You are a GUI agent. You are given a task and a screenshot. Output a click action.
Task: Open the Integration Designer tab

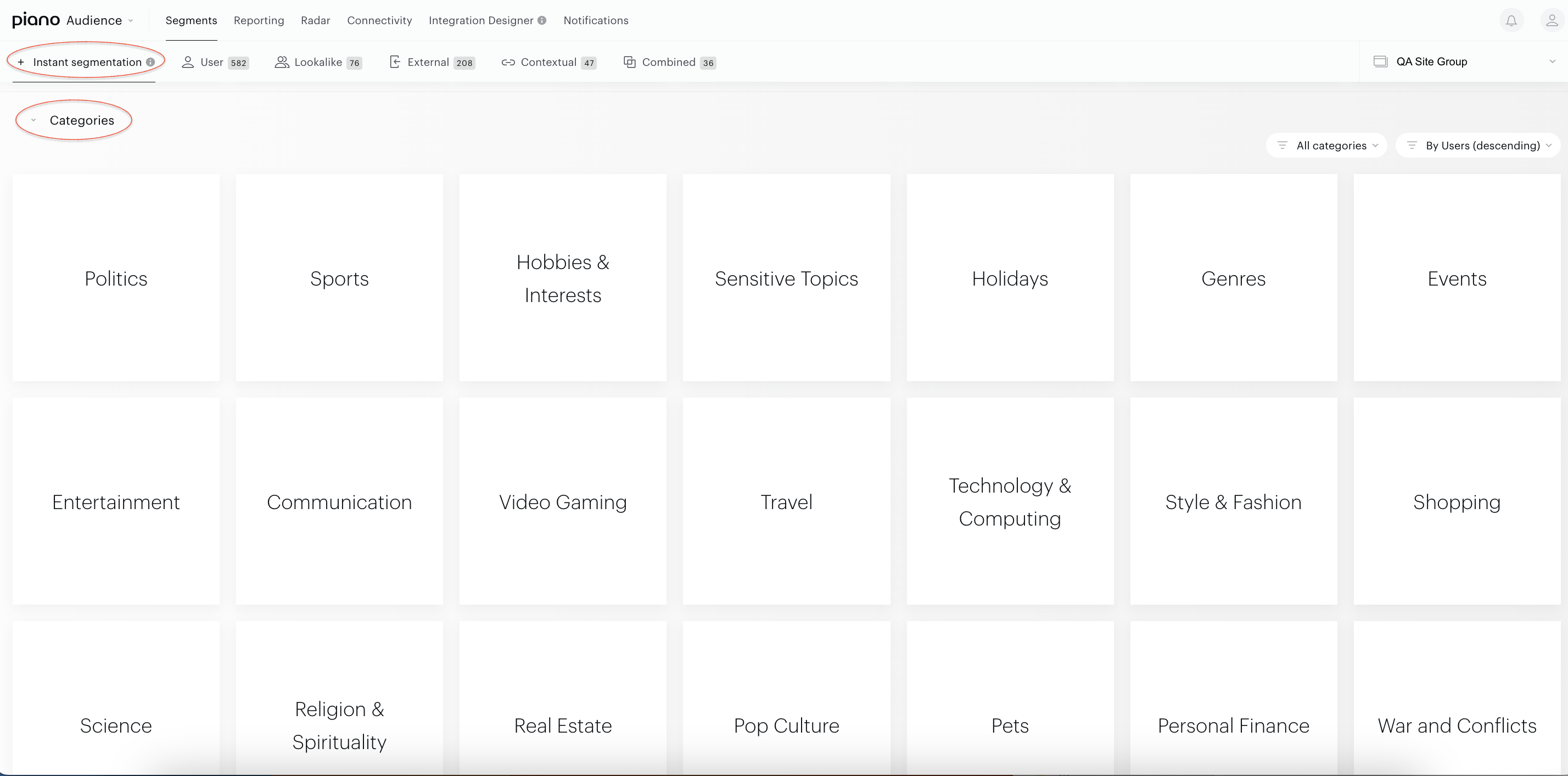point(481,20)
